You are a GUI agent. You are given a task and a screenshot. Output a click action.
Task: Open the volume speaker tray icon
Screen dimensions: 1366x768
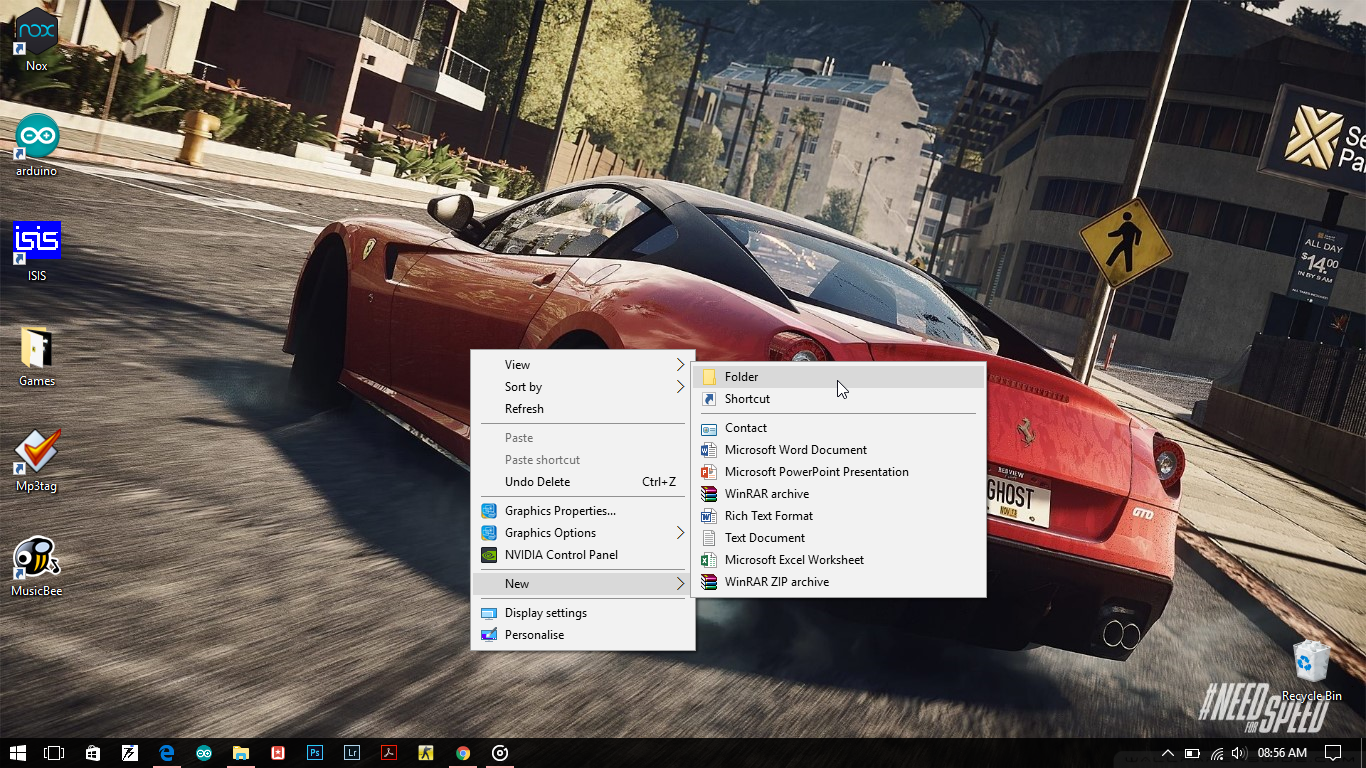click(1240, 753)
